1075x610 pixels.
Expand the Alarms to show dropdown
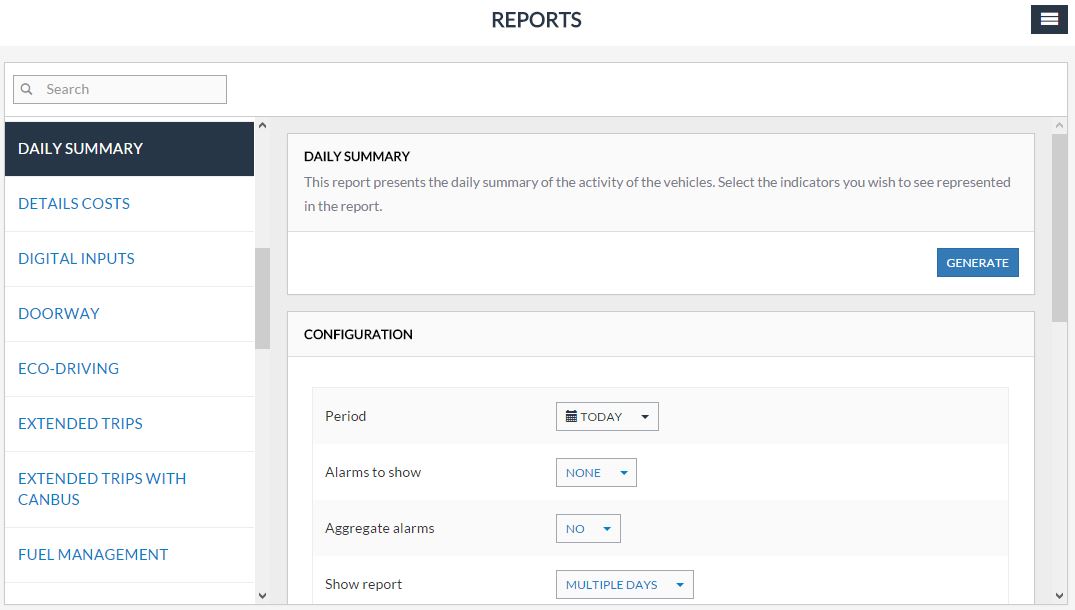coord(596,473)
